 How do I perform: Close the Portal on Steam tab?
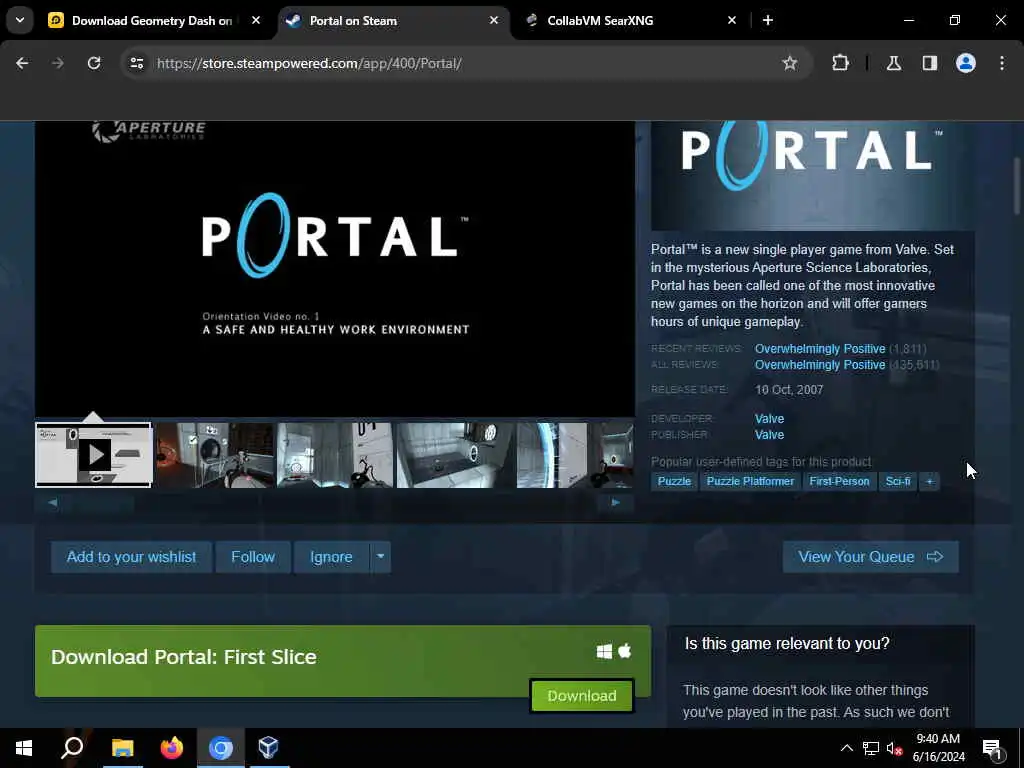pyautogui.click(x=494, y=20)
